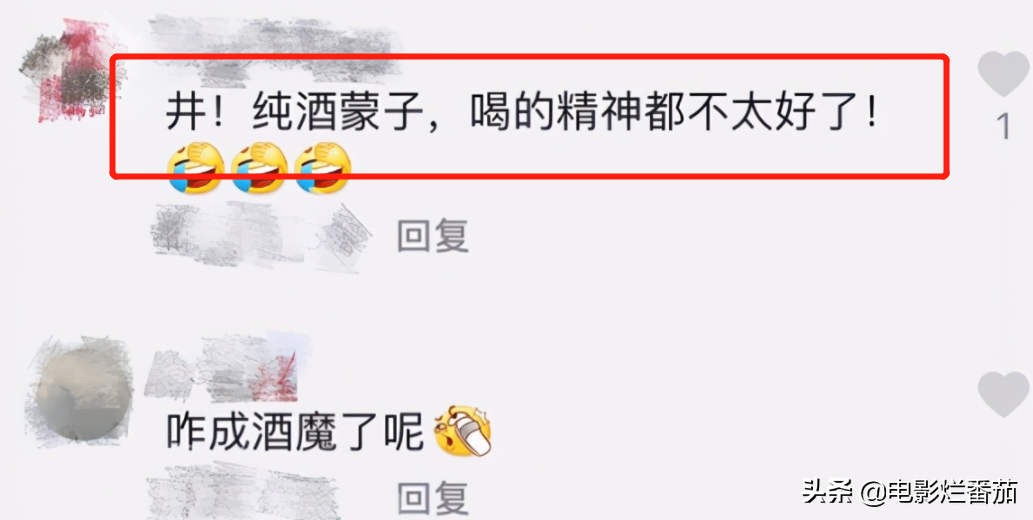Click the 头条 watermark logo text
Viewport: 1033px width, 520px height.
coord(827,492)
